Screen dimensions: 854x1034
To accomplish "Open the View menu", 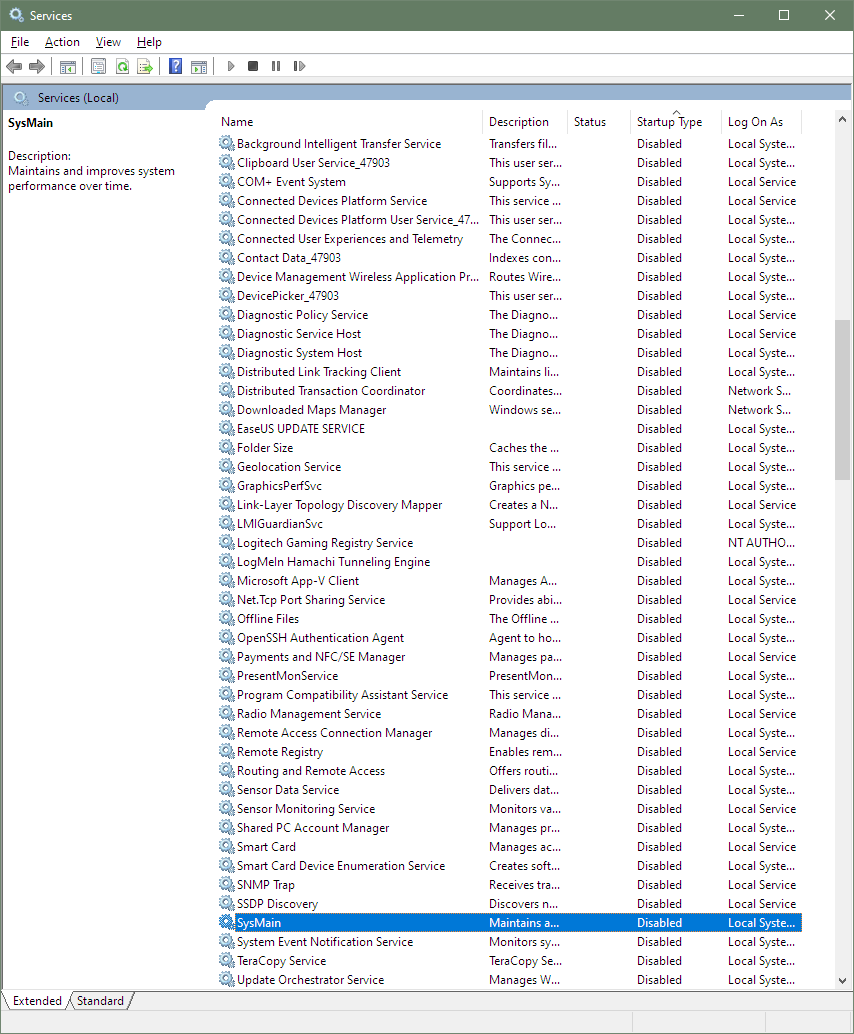I will (x=108, y=42).
